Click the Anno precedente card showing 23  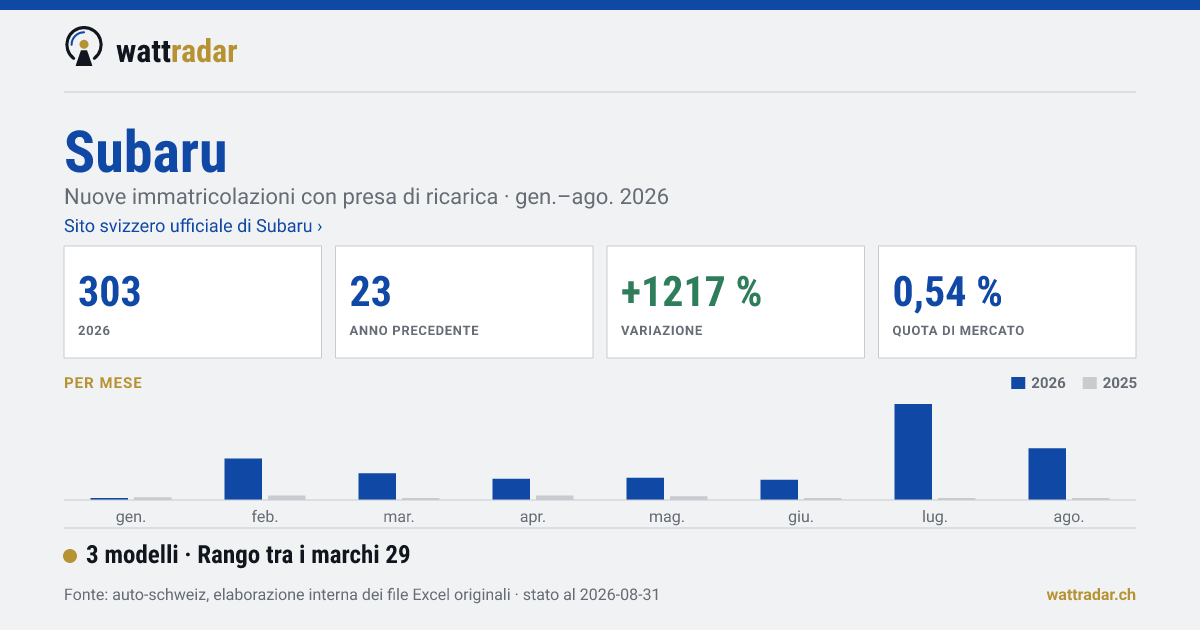[x=464, y=302]
